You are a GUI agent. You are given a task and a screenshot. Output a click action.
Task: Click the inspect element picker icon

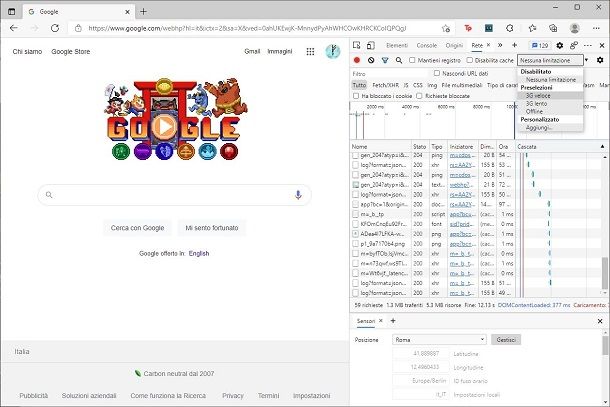tap(356, 45)
